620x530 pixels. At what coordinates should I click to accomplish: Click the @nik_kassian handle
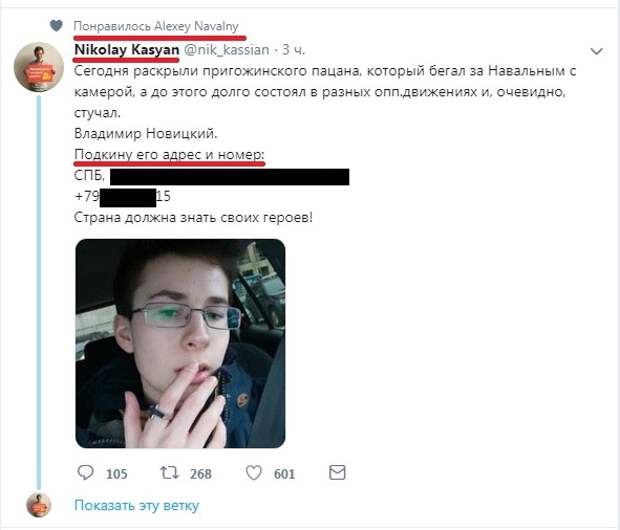[x=227, y=50]
